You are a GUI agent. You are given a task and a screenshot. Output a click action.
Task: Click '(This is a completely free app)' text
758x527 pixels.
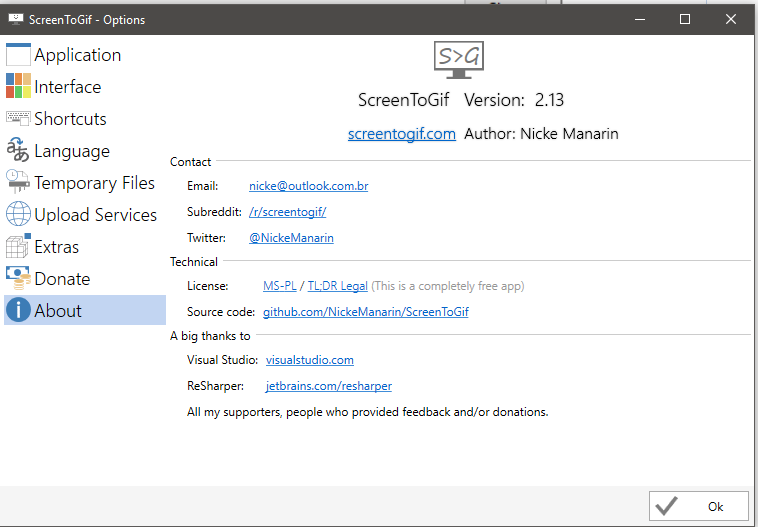[448, 286]
